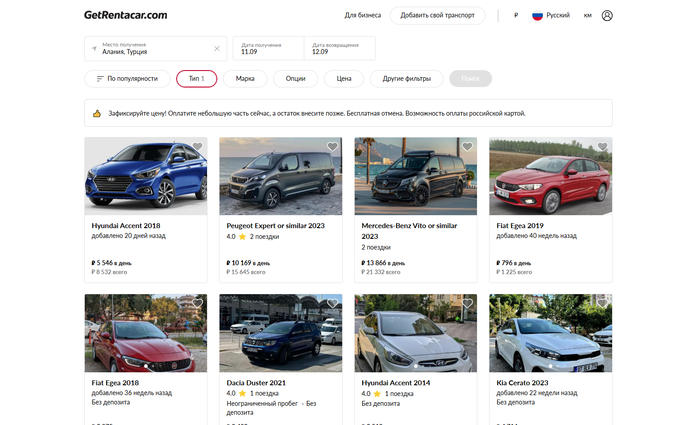Favorite the Fiat Egea 2019 heart
The width and height of the screenshot is (700, 425).
tap(602, 146)
